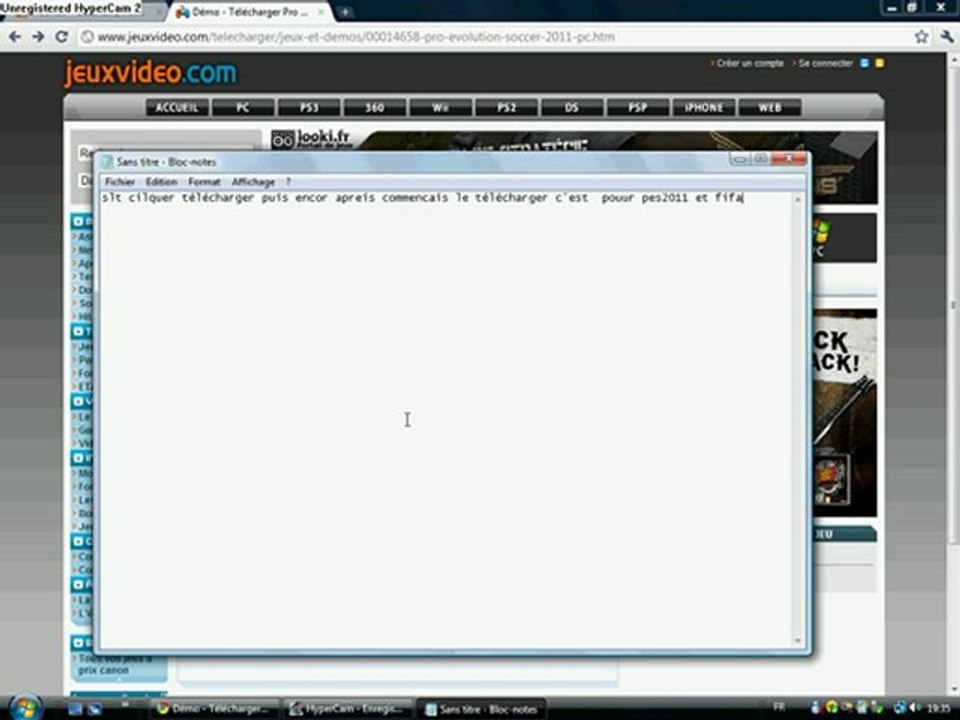Click the looki.fr banner logo
This screenshot has width=960, height=720.
click(312, 139)
